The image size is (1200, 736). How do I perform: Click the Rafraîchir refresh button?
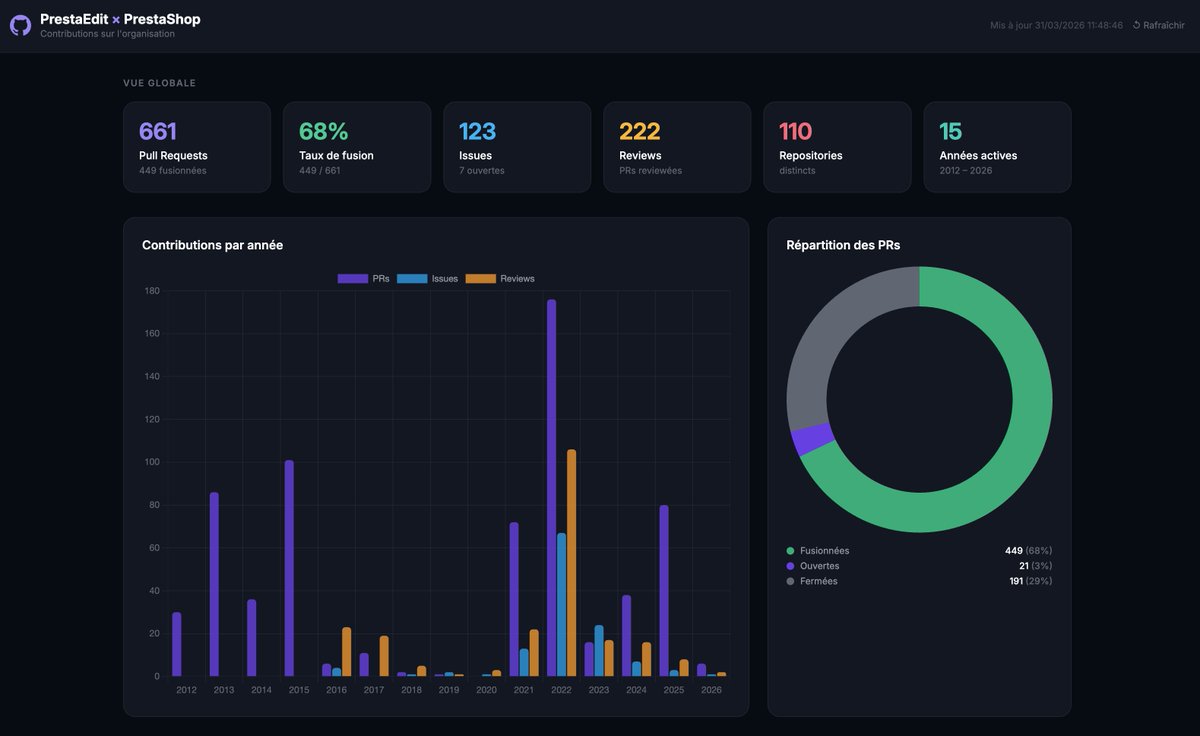pos(1158,25)
